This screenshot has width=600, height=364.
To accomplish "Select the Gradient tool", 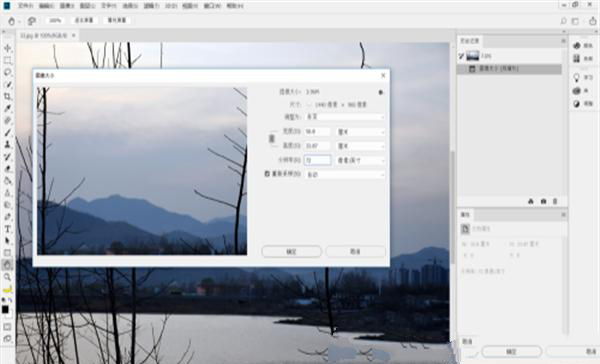I will tap(7, 181).
